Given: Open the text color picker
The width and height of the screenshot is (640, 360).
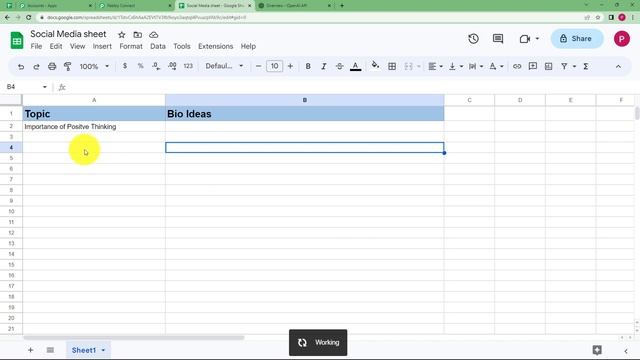Looking at the screenshot, I should click(x=356, y=67).
